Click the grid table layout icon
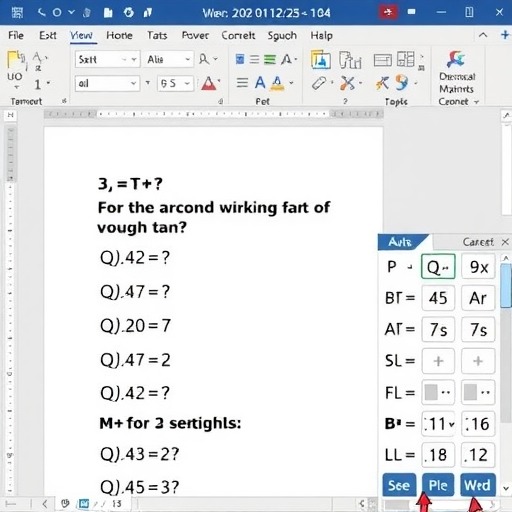This screenshot has height=512, width=512. pyautogui.click(x=406, y=59)
